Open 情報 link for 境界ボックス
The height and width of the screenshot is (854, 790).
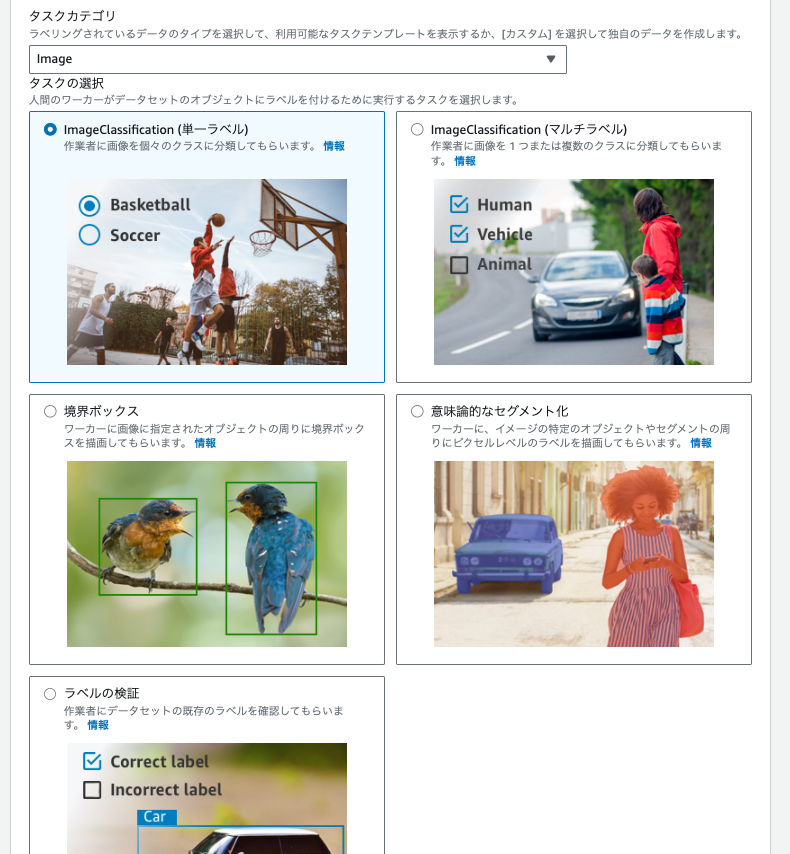click(205, 443)
